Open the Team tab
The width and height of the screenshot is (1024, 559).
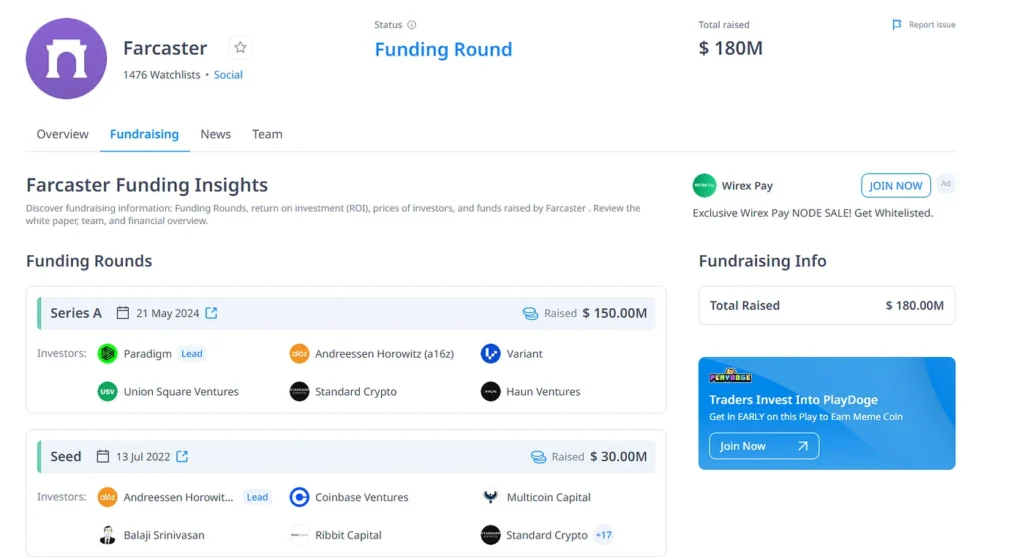click(267, 134)
